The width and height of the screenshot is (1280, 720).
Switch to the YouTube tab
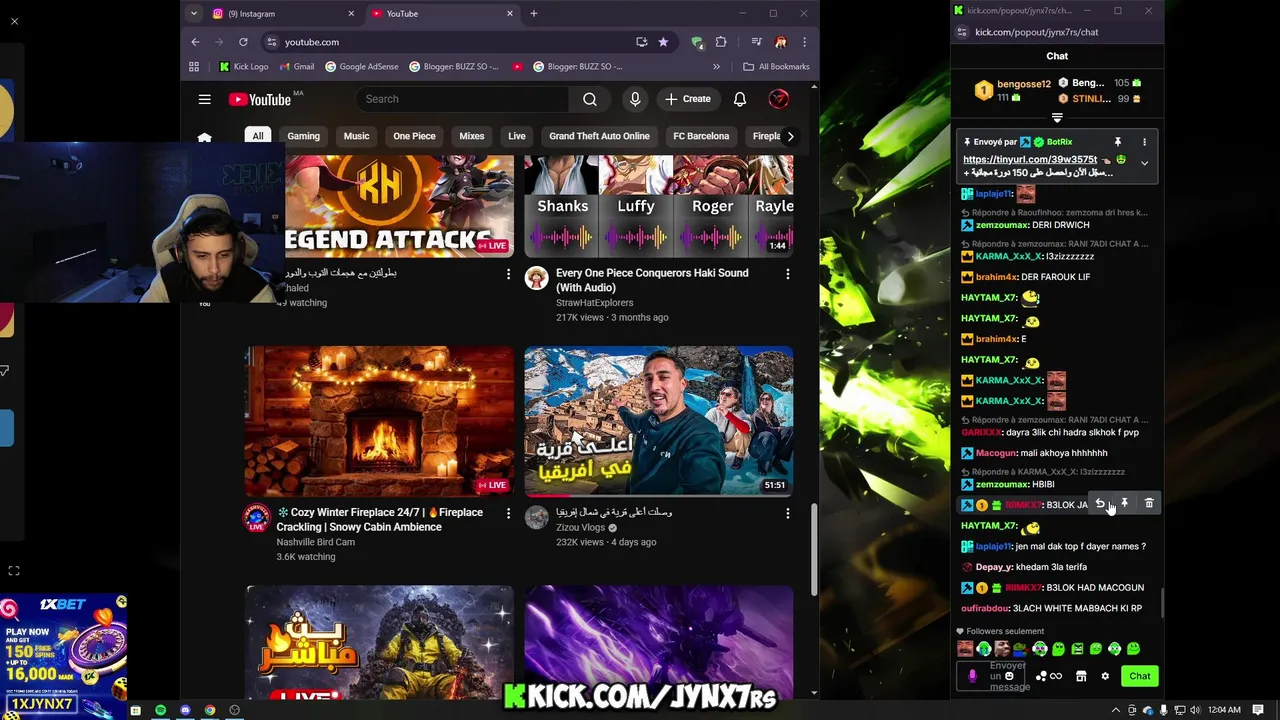click(x=441, y=14)
